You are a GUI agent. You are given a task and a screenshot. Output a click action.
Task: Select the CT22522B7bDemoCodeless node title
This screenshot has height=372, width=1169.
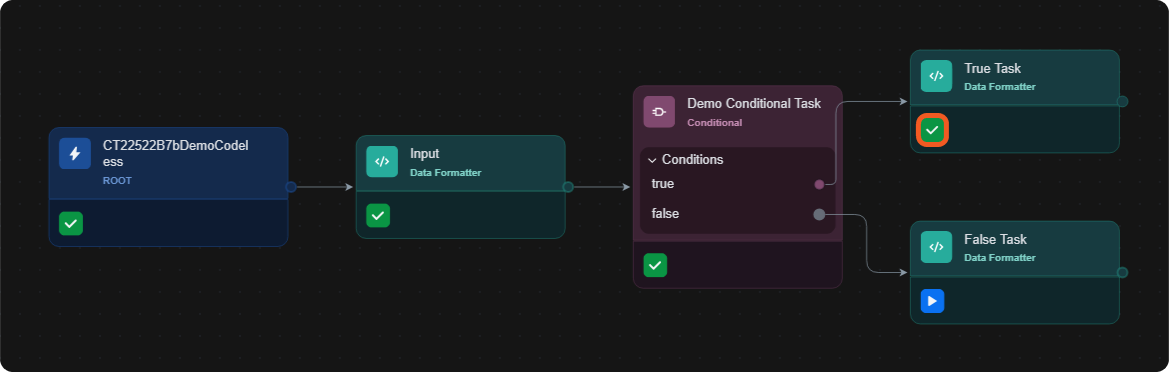175,154
